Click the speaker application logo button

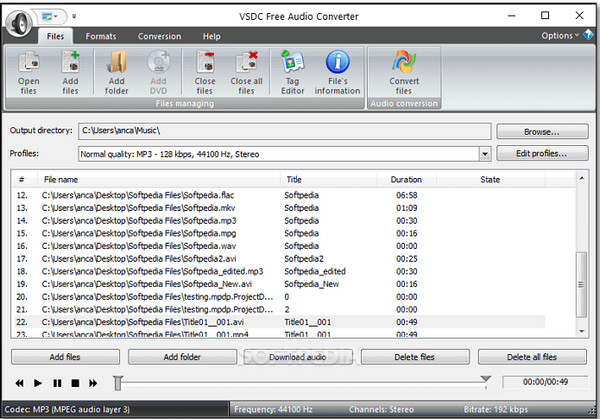[x=19, y=23]
